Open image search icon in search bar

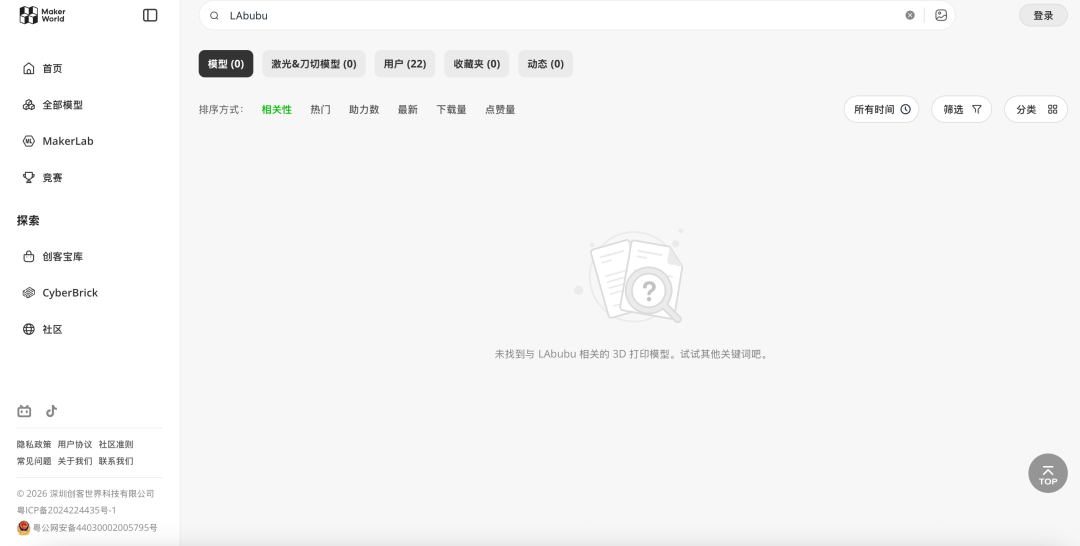click(941, 15)
